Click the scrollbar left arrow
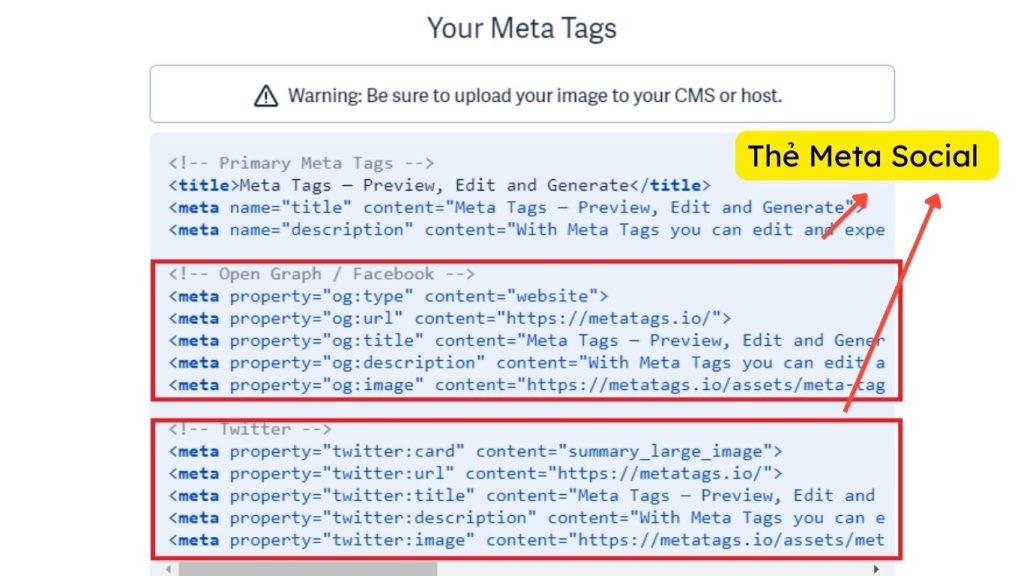 pyautogui.click(x=166, y=569)
